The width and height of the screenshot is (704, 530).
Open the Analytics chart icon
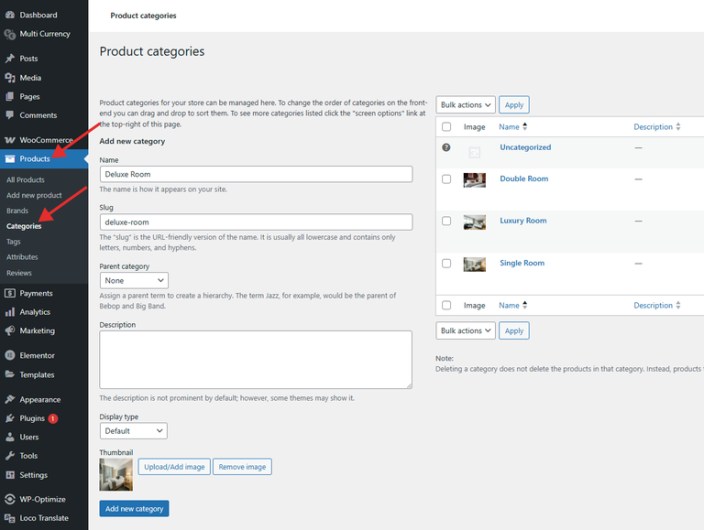tap(10, 312)
